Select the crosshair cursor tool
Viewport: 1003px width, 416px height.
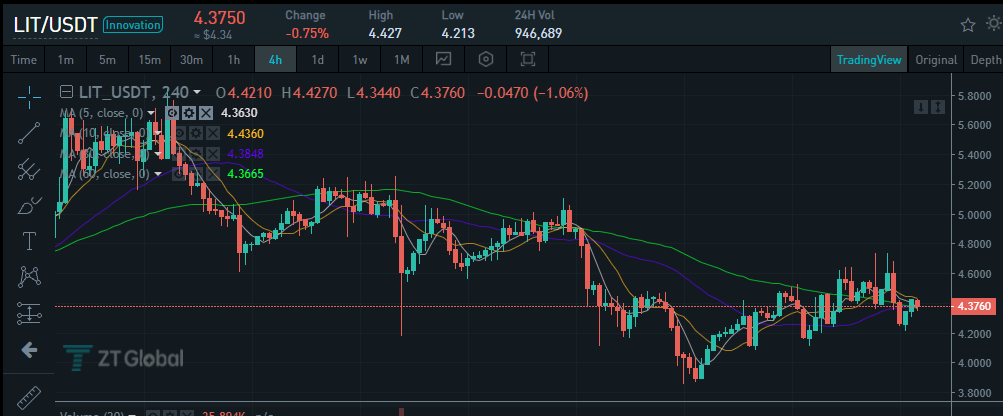[x=29, y=97]
